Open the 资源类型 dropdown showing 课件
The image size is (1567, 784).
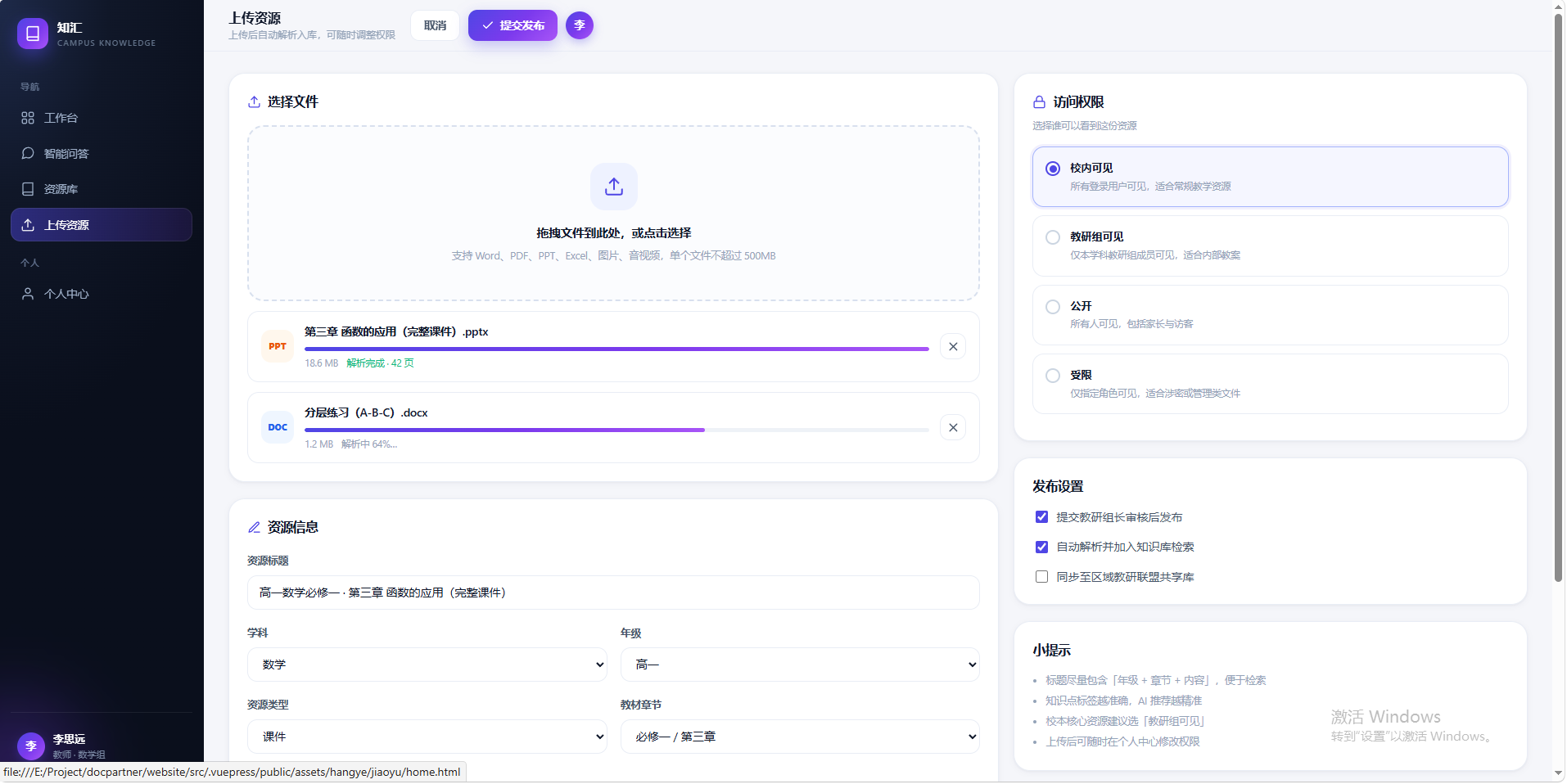(x=427, y=737)
